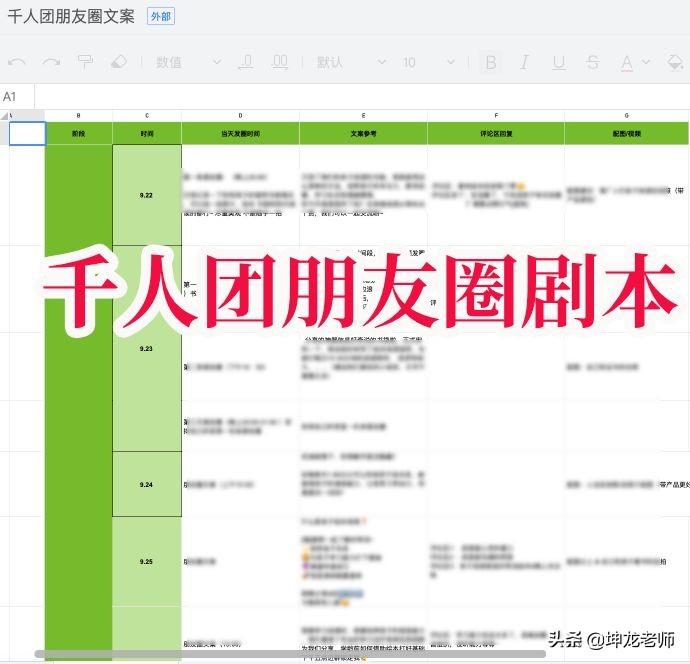
Task: Select the 9.25 date cell
Action: click(147, 561)
